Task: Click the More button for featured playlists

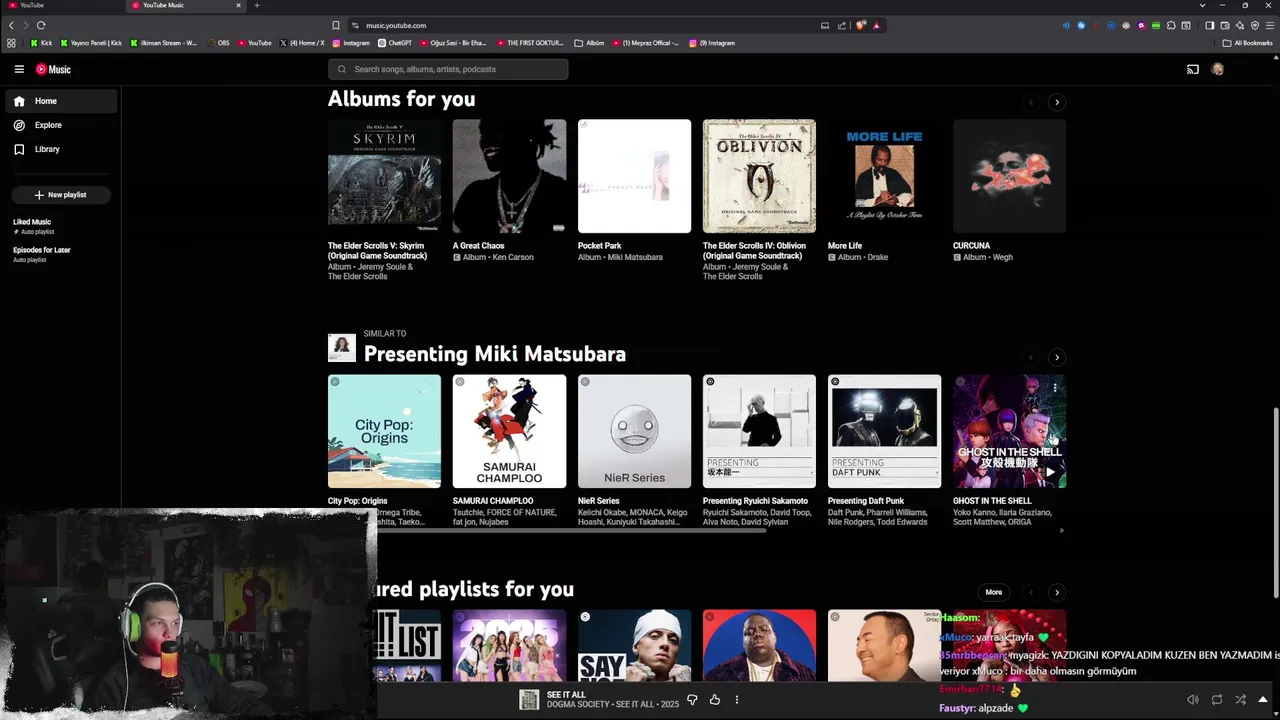Action: click(x=993, y=592)
